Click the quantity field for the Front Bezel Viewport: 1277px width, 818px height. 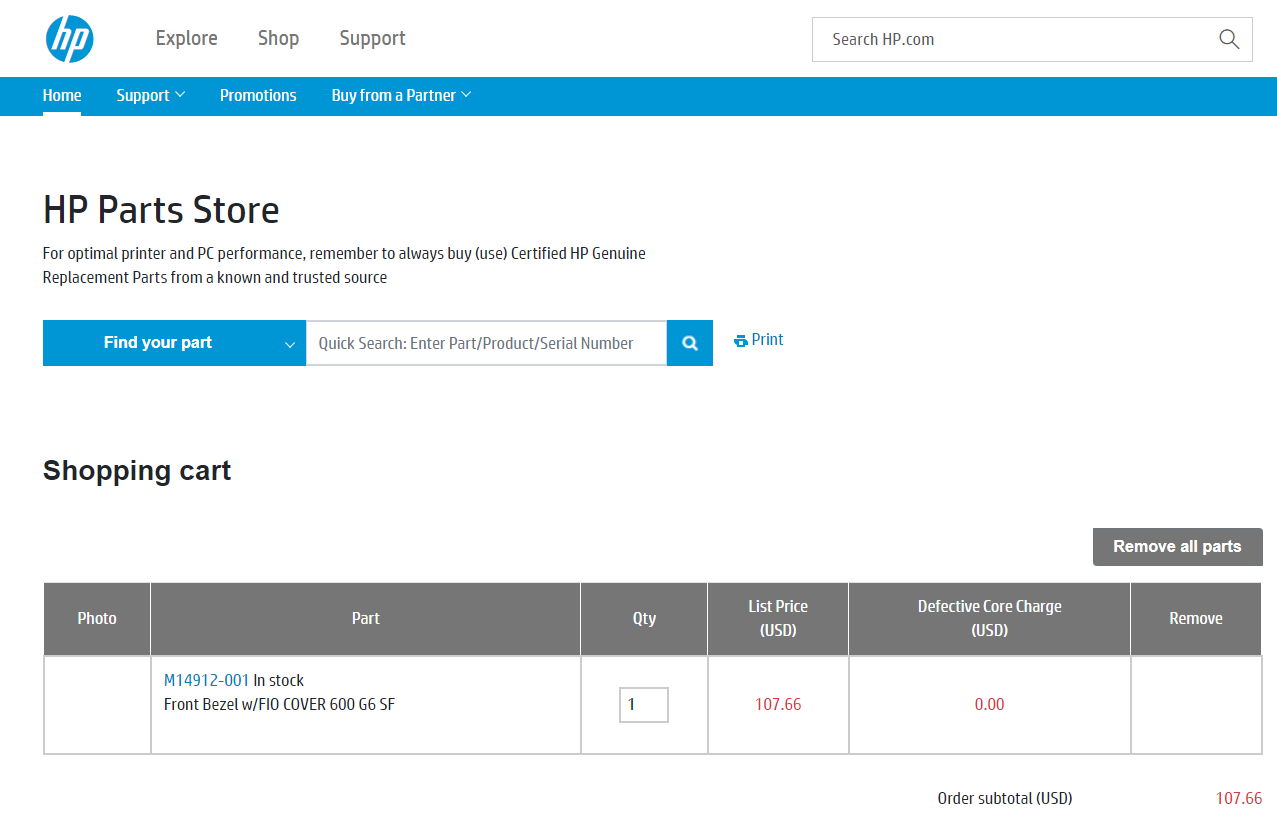[x=643, y=704]
